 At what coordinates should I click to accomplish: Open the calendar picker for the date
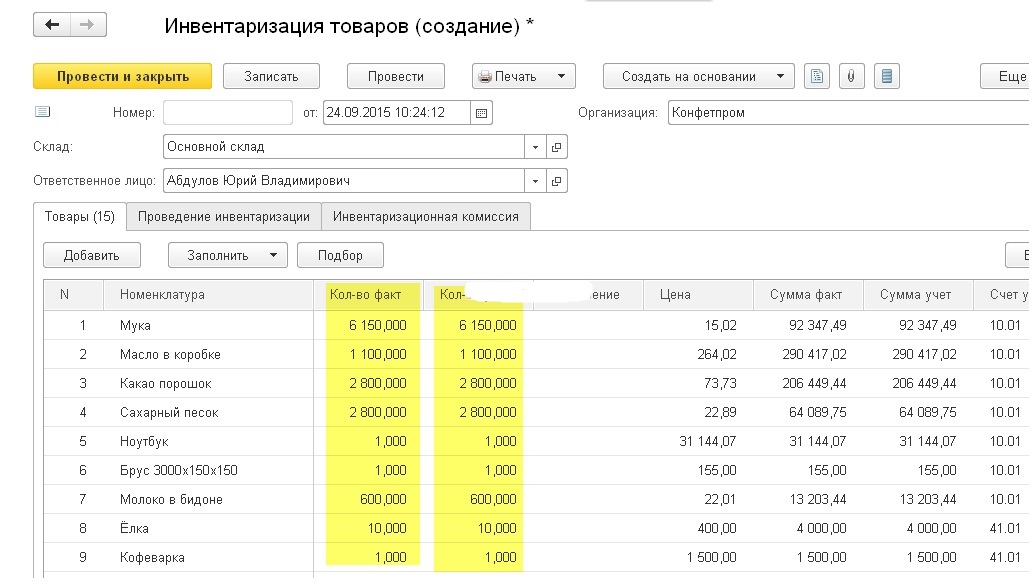point(482,113)
